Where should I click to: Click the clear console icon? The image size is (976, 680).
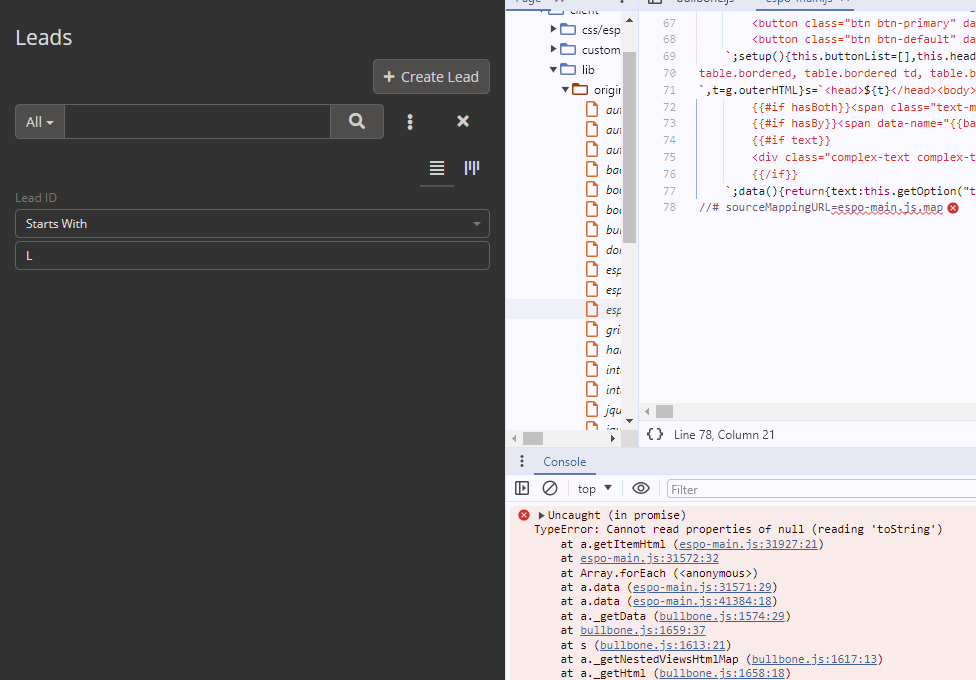pos(550,488)
